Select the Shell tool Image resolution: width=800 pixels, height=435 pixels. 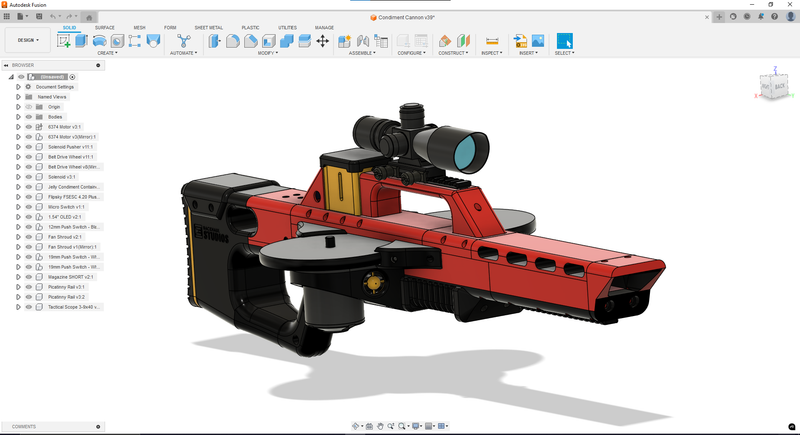269,41
